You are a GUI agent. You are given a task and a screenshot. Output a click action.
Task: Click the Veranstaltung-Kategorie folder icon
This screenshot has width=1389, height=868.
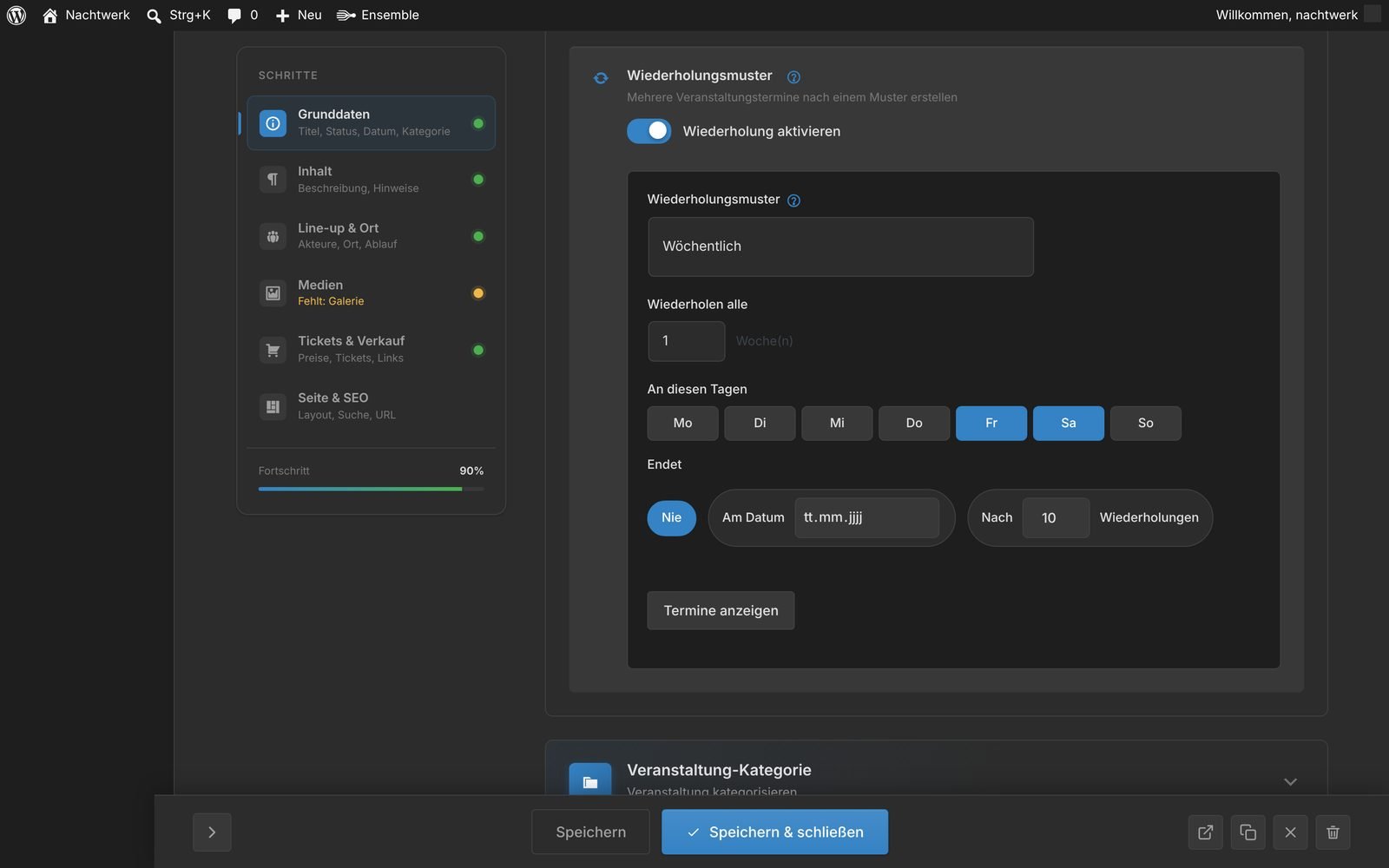coord(590,780)
